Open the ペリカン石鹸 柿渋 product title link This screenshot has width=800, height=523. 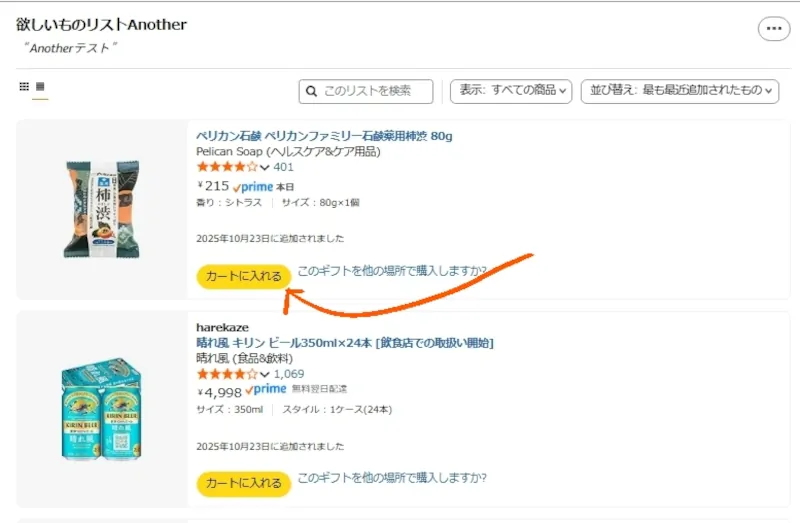324,136
